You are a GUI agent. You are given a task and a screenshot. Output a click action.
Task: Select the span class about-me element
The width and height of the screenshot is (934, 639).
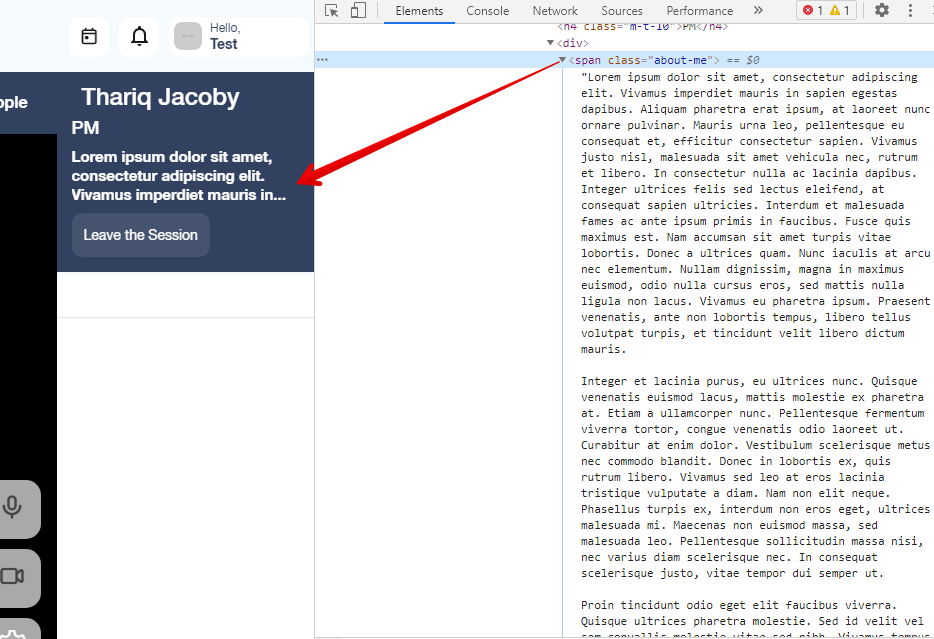coord(644,60)
